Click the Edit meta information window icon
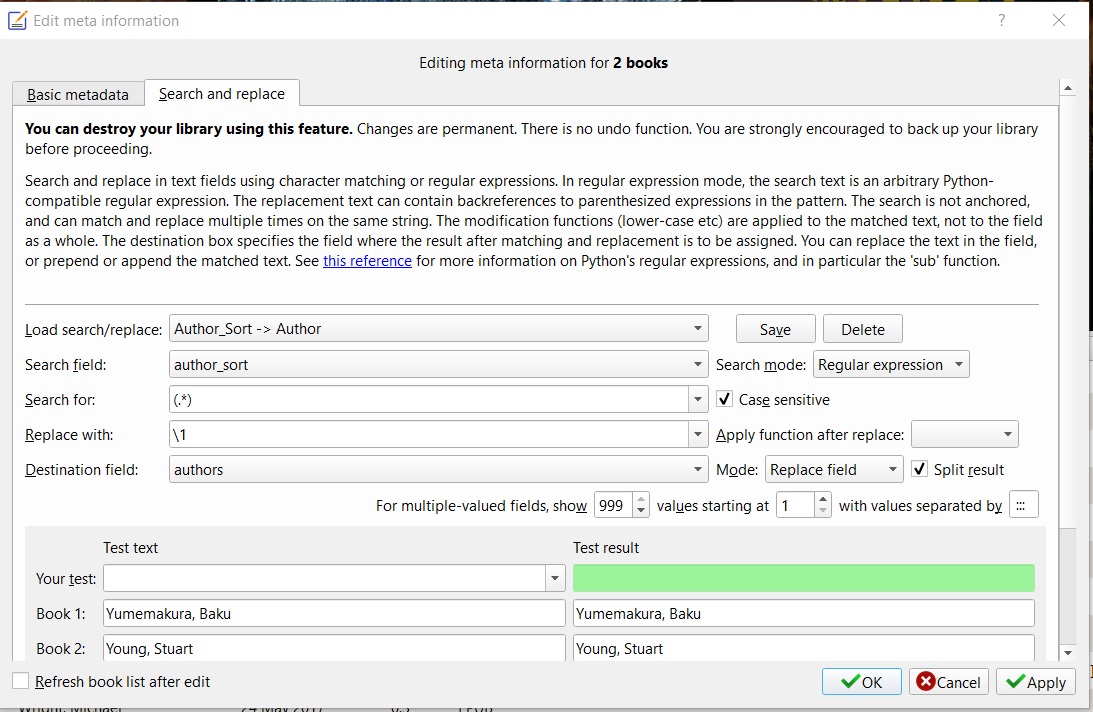The width and height of the screenshot is (1093, 712). (17, 21)
